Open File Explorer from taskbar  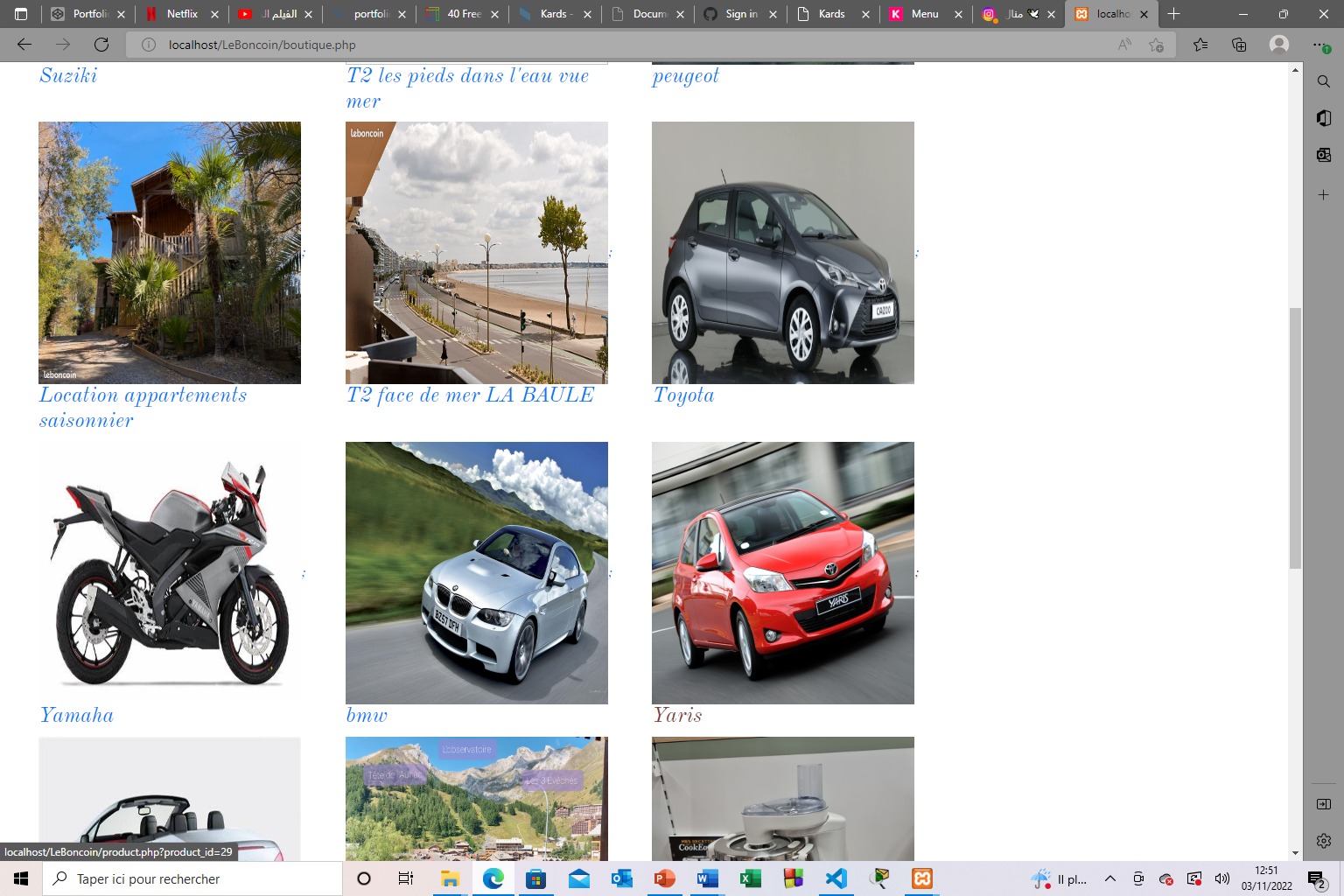tap(450, 878)
